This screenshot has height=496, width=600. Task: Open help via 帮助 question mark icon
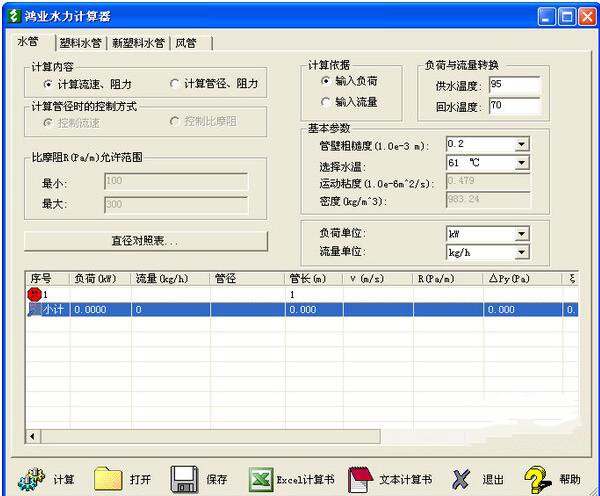[538, 478]
